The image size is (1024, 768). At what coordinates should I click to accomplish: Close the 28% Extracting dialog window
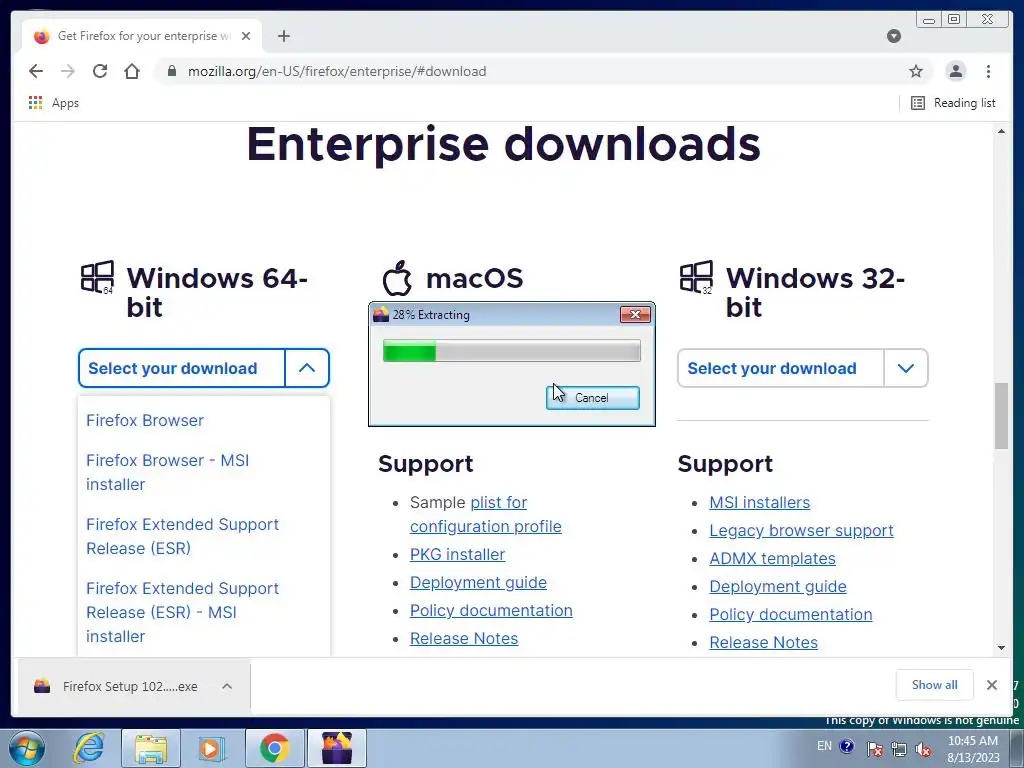click(x=635, y=315)
